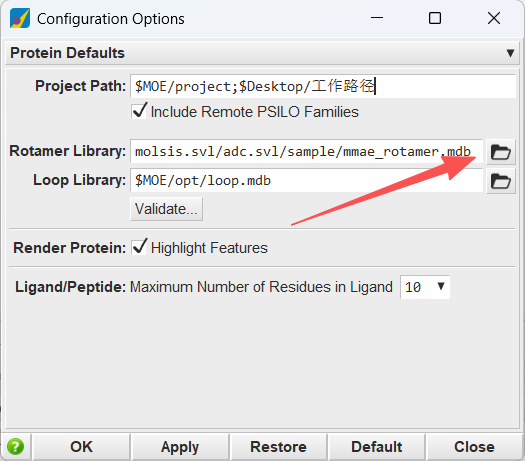This screenshot has width=525, height=461.
Task: Open folder browser for Loop Library
Action: point(501,181)
